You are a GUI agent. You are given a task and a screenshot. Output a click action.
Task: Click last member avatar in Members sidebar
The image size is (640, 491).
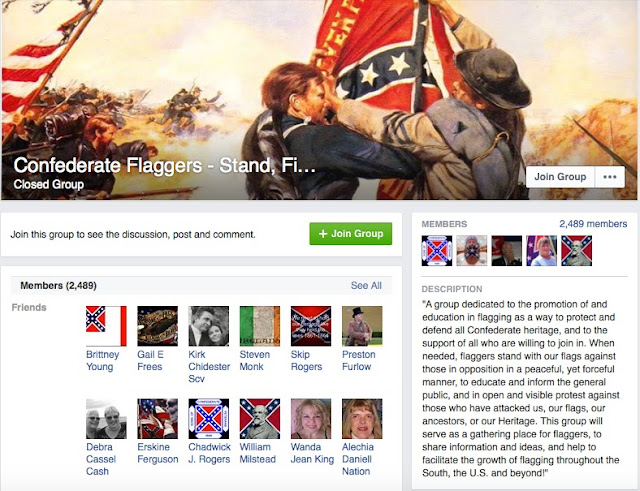coord(576,251)
